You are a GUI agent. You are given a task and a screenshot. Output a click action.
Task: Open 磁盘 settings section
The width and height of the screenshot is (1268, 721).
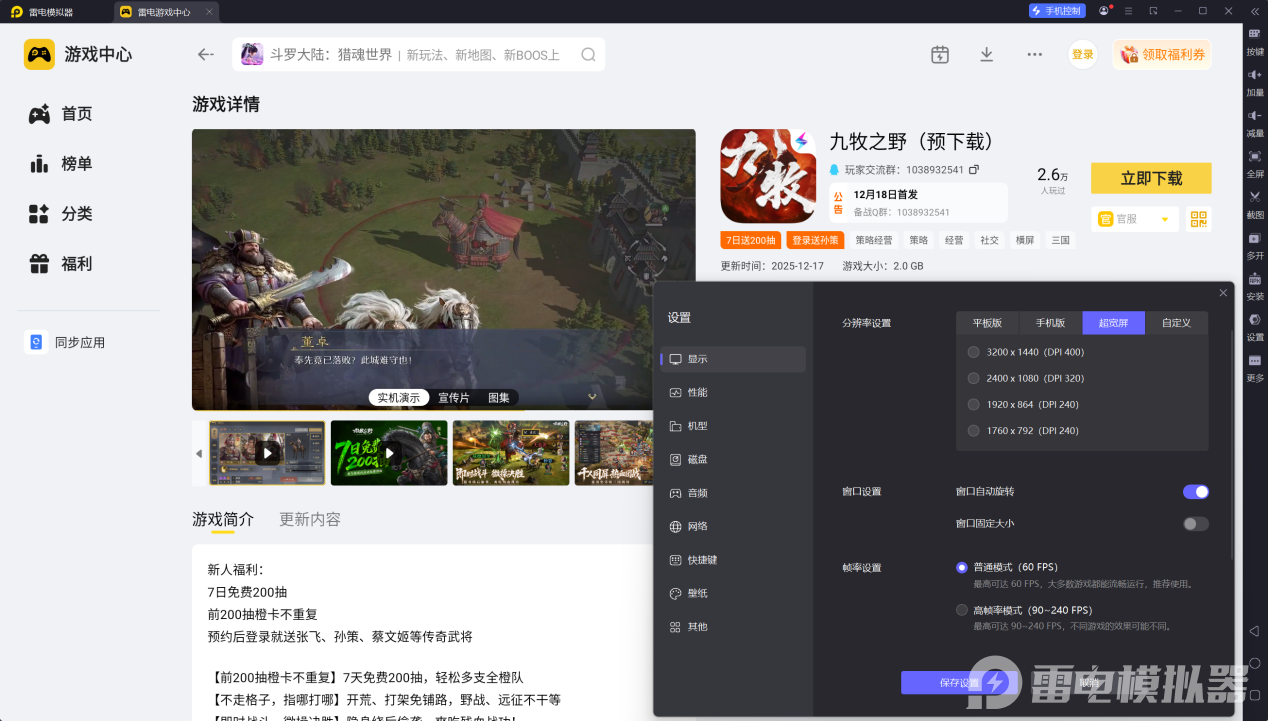tap(733, 460)
